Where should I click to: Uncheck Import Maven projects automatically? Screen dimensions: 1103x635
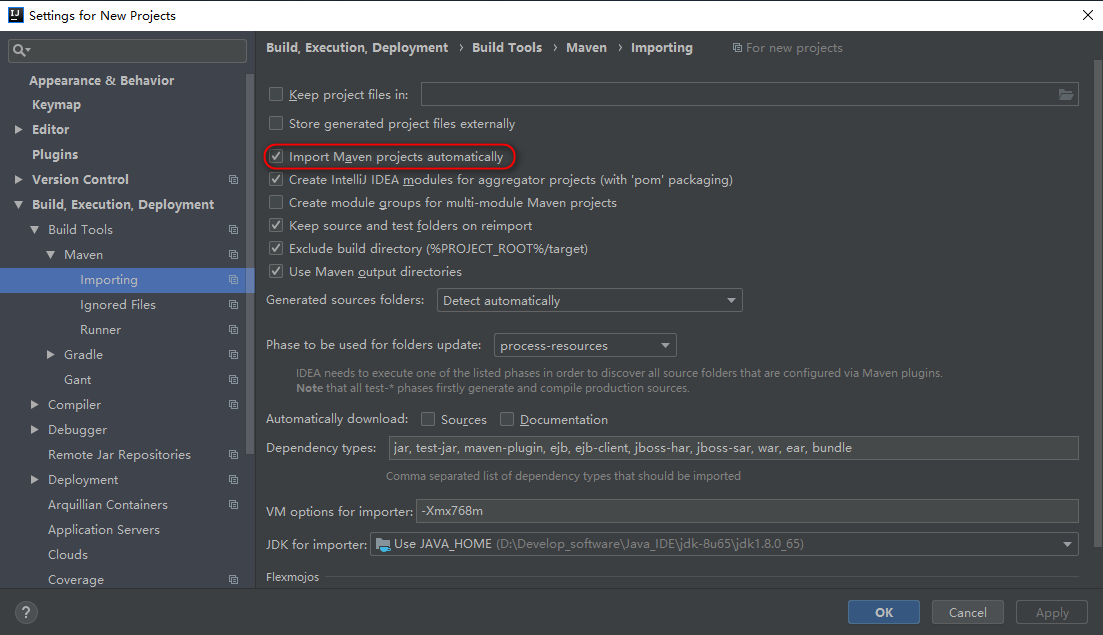(276, 156)
